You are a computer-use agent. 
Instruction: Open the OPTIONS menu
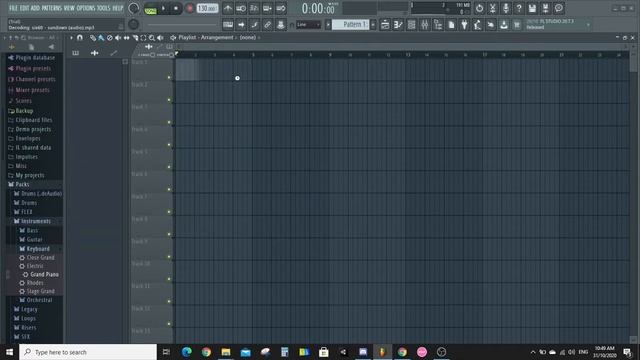pos(86,8)
